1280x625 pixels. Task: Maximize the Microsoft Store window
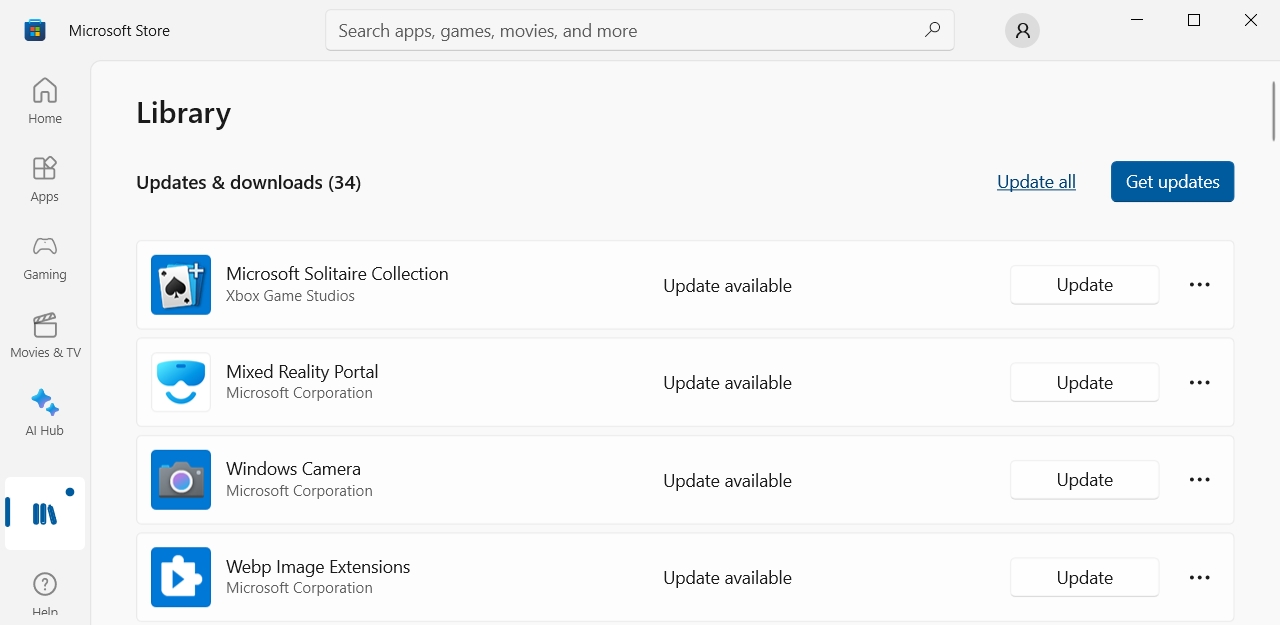coord(1193,20)
